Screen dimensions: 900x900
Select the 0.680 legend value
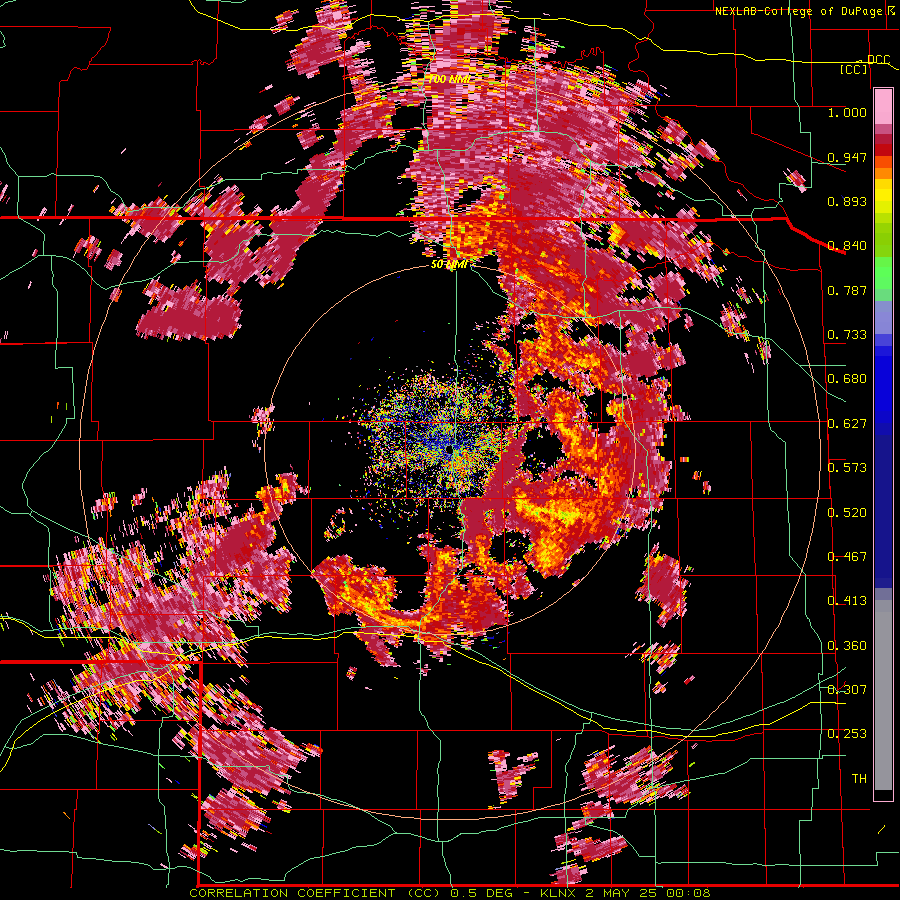847,379
